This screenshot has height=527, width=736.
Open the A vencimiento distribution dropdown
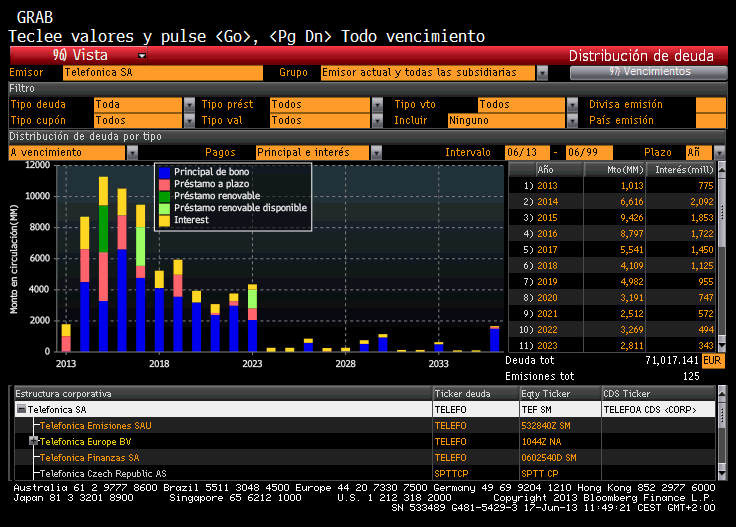coord(132,152)
